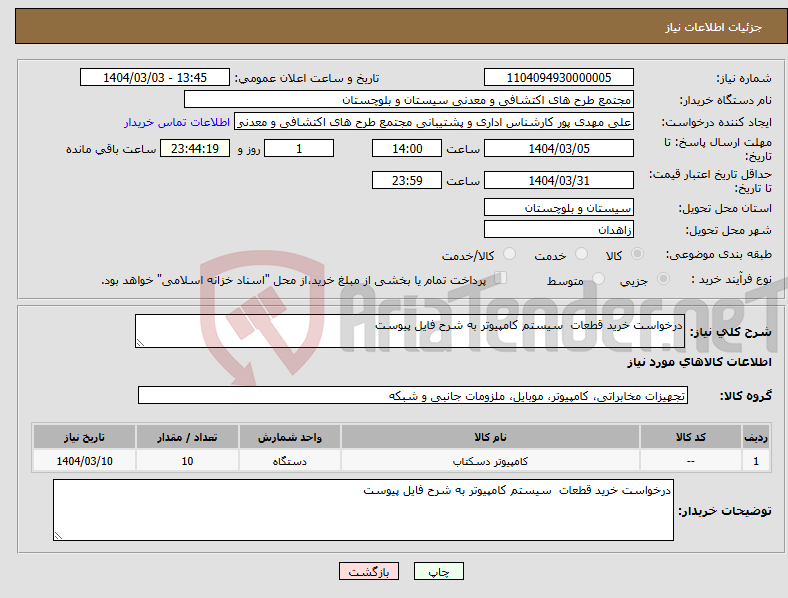The height and width of the screenshot is (598, 788).
Task: Click the price validity date 1404/03/31 field
Action: [559, 180]
